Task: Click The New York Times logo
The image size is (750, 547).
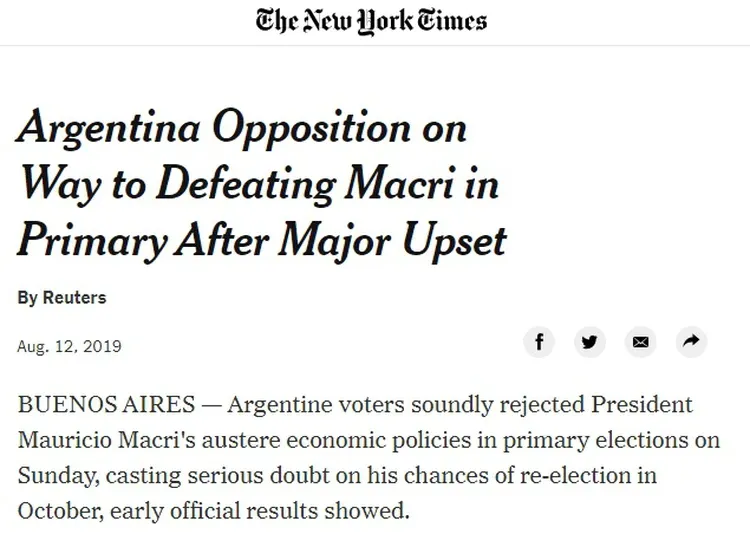Action: (372, 22)
